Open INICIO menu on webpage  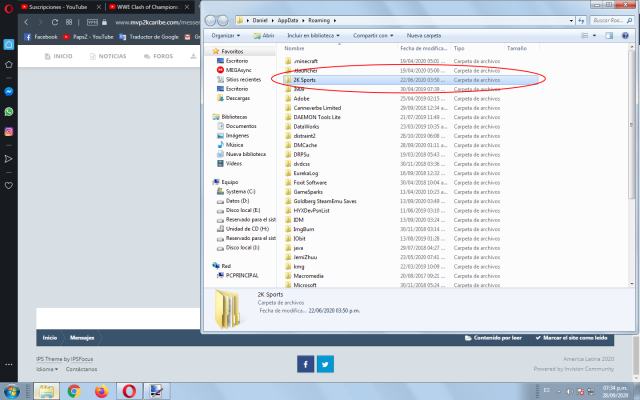[x=58, y=56]
